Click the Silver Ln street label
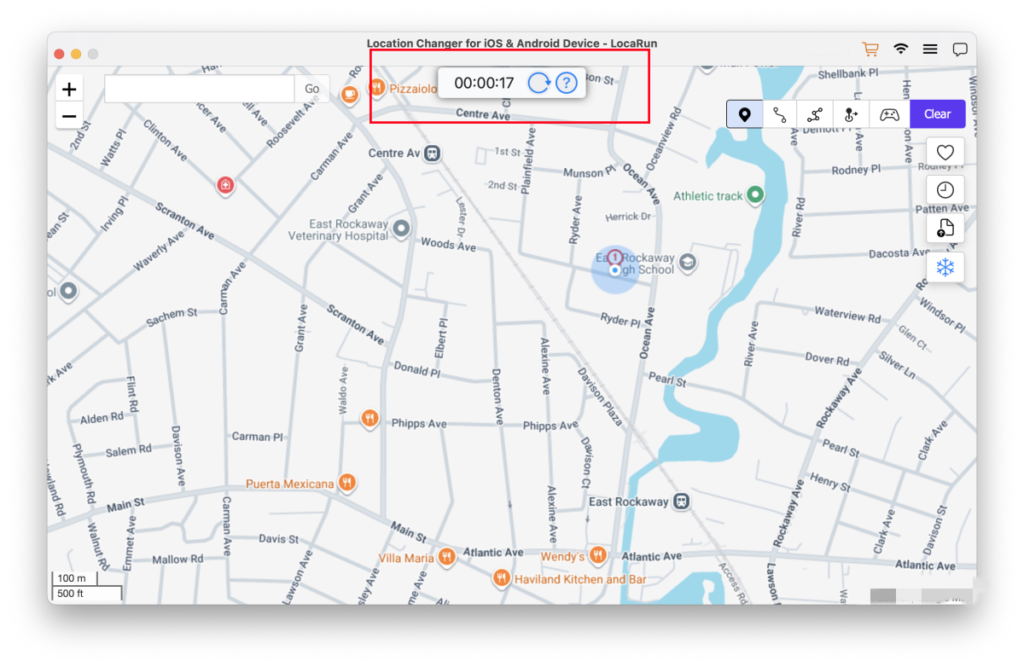Viewport: 1024px width, 667px height. pyautogui.click(x=897, y=365)
